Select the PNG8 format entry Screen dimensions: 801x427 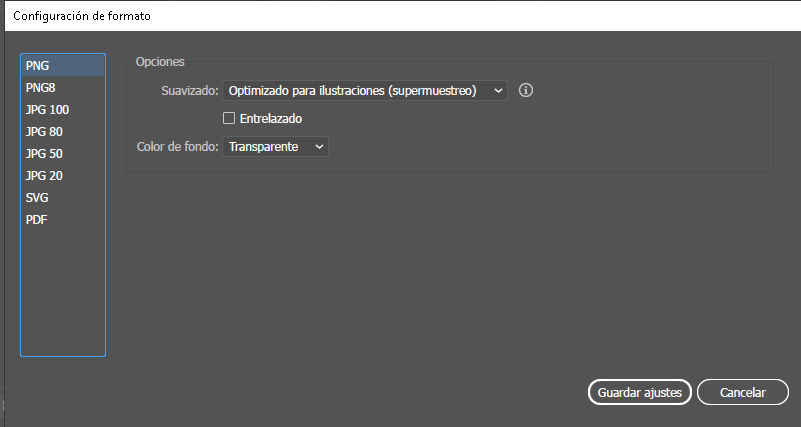[x=63, y=88]
